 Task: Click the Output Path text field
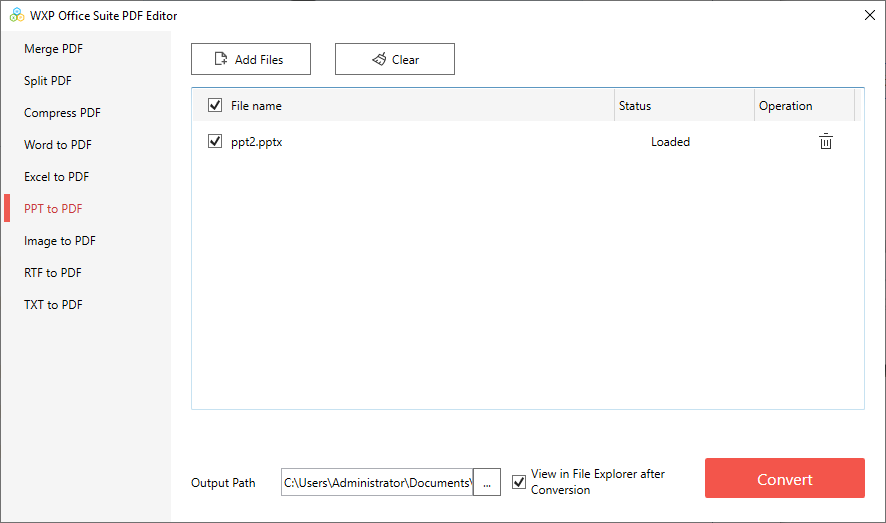377,482
